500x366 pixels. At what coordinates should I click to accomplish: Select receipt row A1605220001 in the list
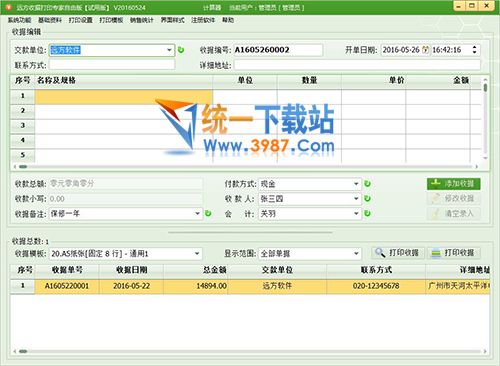[x=250, y=286]
